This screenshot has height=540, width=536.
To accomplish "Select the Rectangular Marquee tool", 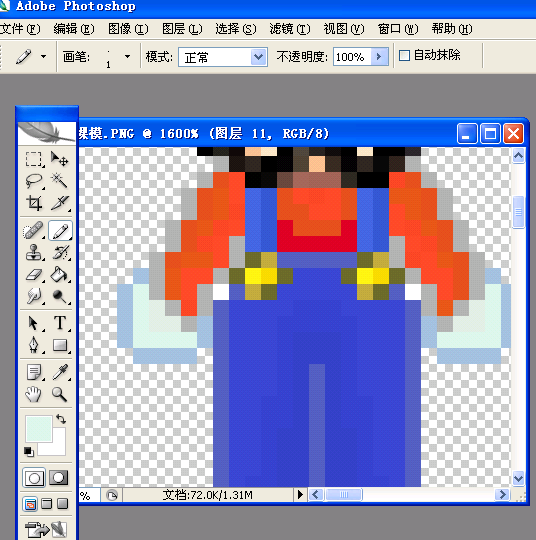I will tap(34, 159).
